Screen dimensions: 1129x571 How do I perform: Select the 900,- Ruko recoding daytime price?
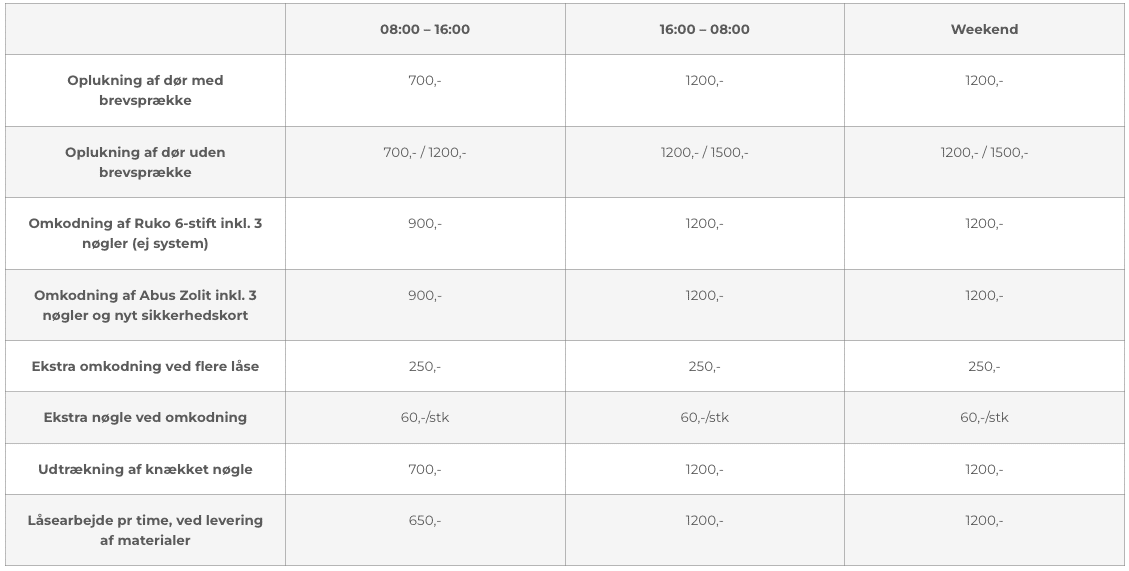pyautogui.click(x=425, y=224)
